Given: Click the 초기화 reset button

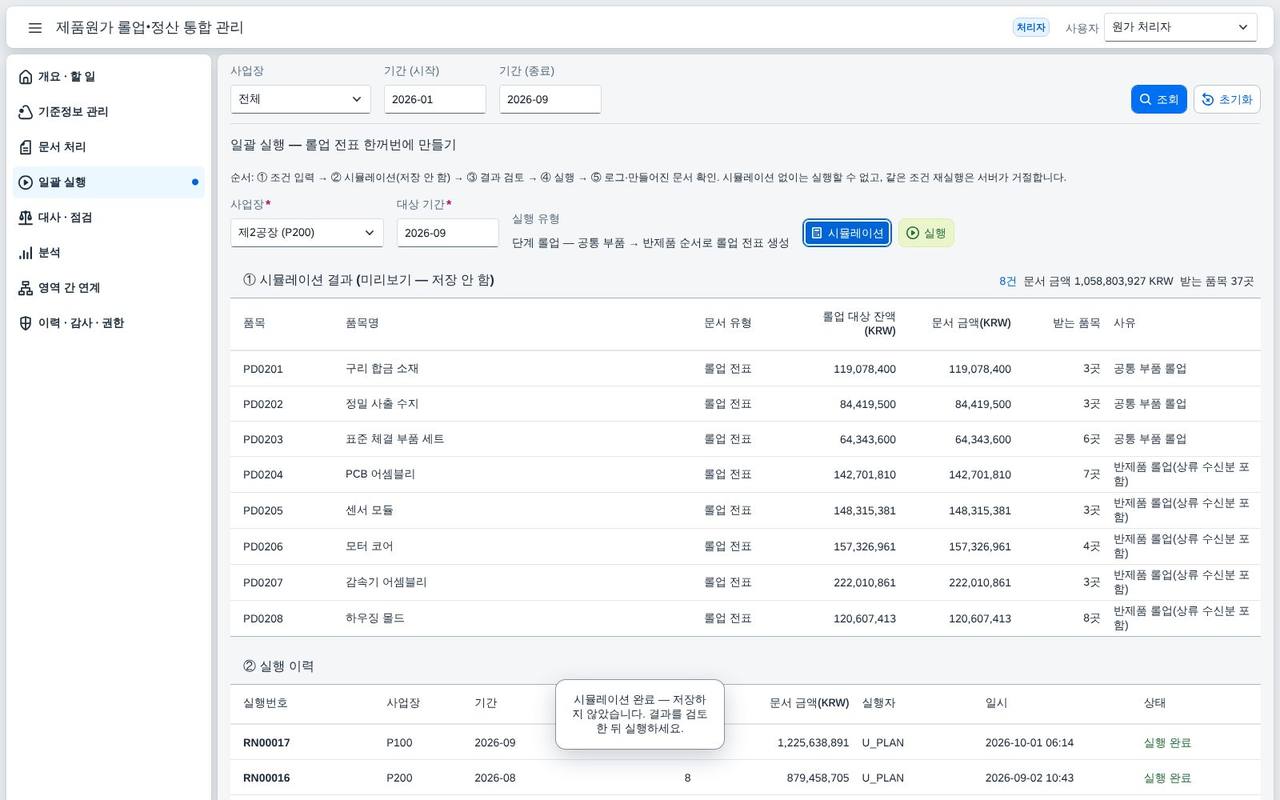Looking at the screenshot, I should tap(1227, 99).
